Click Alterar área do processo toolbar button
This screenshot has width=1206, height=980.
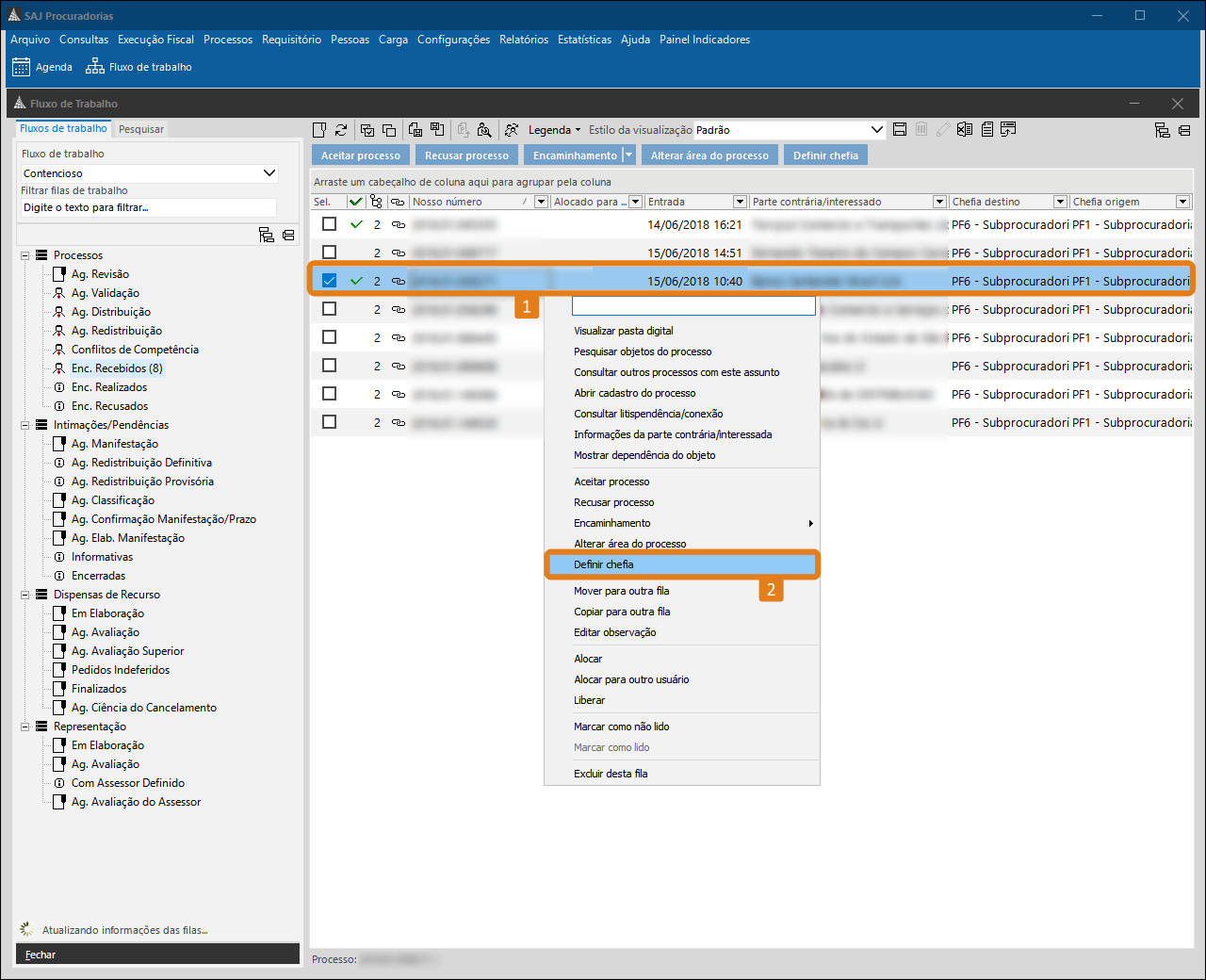709,155
